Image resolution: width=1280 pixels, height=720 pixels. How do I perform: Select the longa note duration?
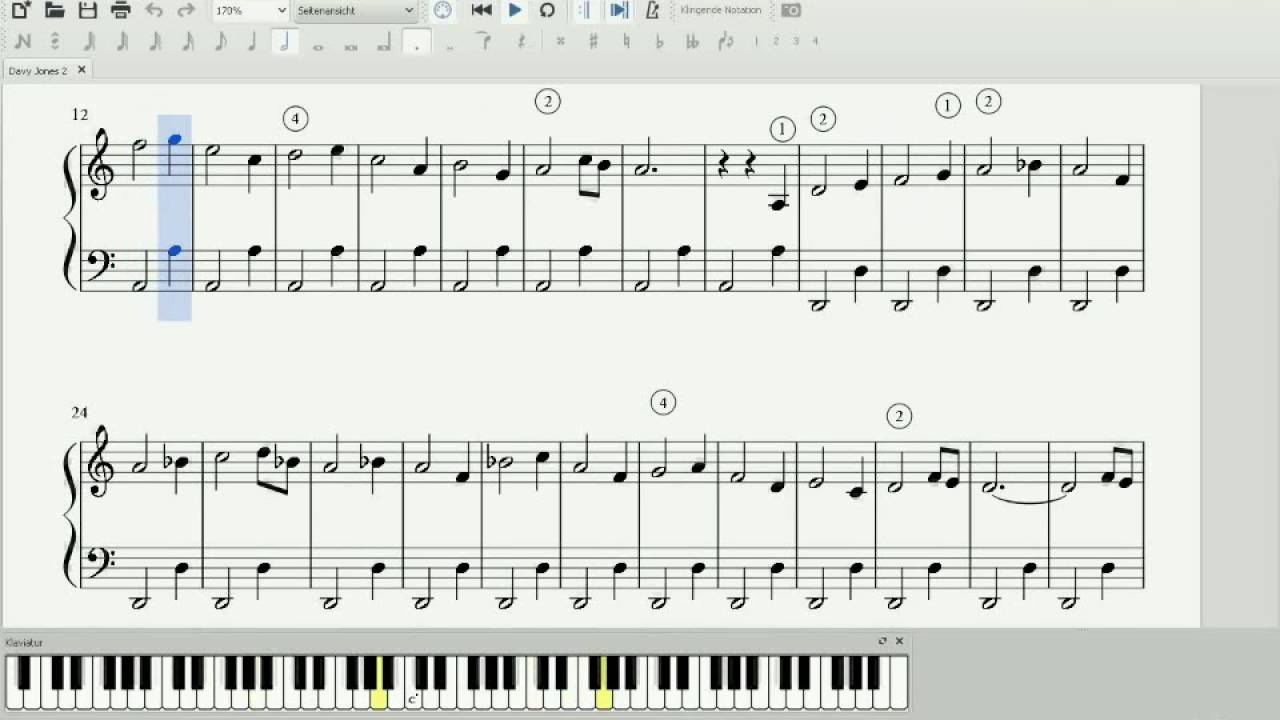[x=384, y=42]
